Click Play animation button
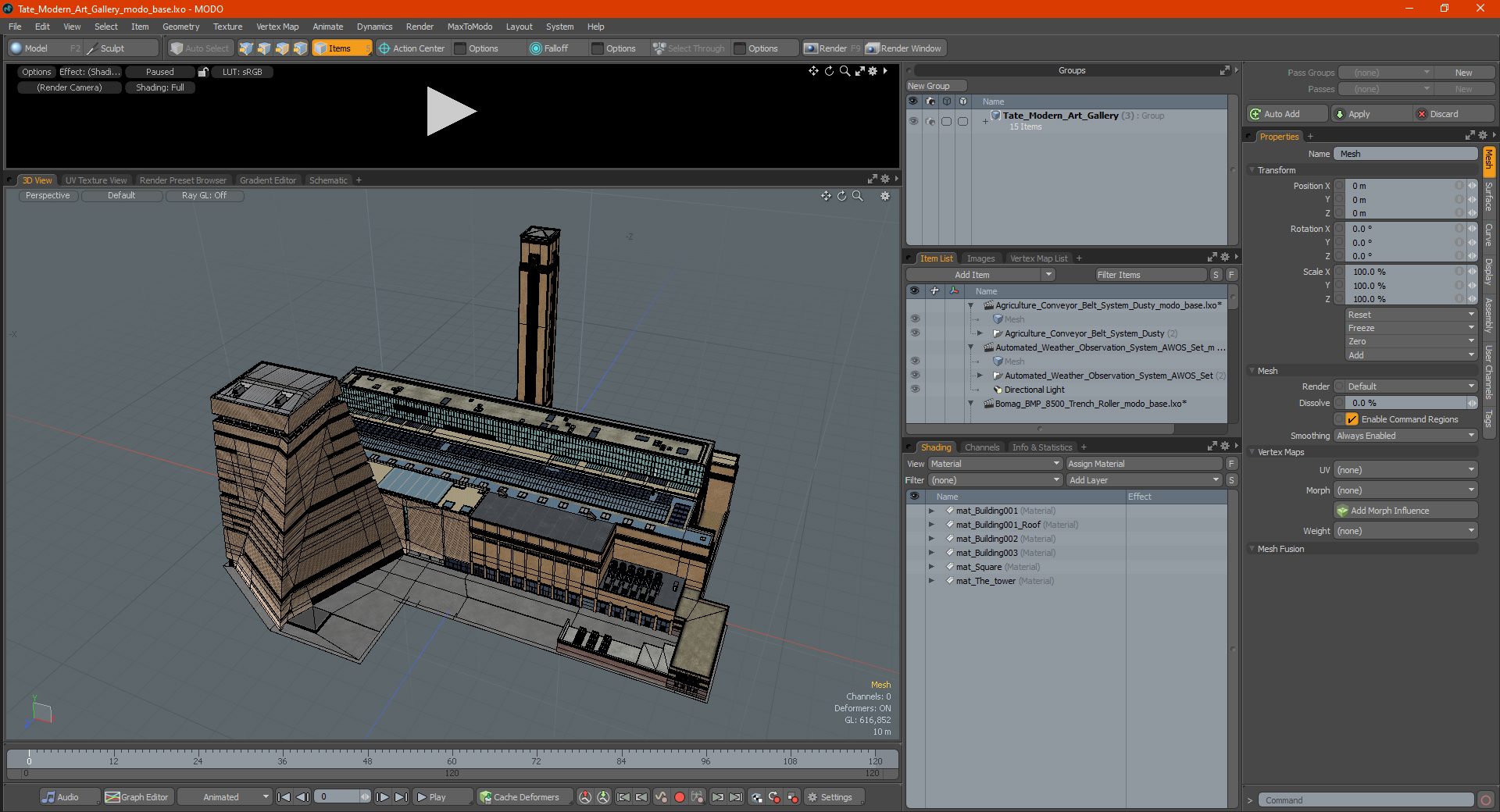The image size is (1500, 812). tap(441, 797)
